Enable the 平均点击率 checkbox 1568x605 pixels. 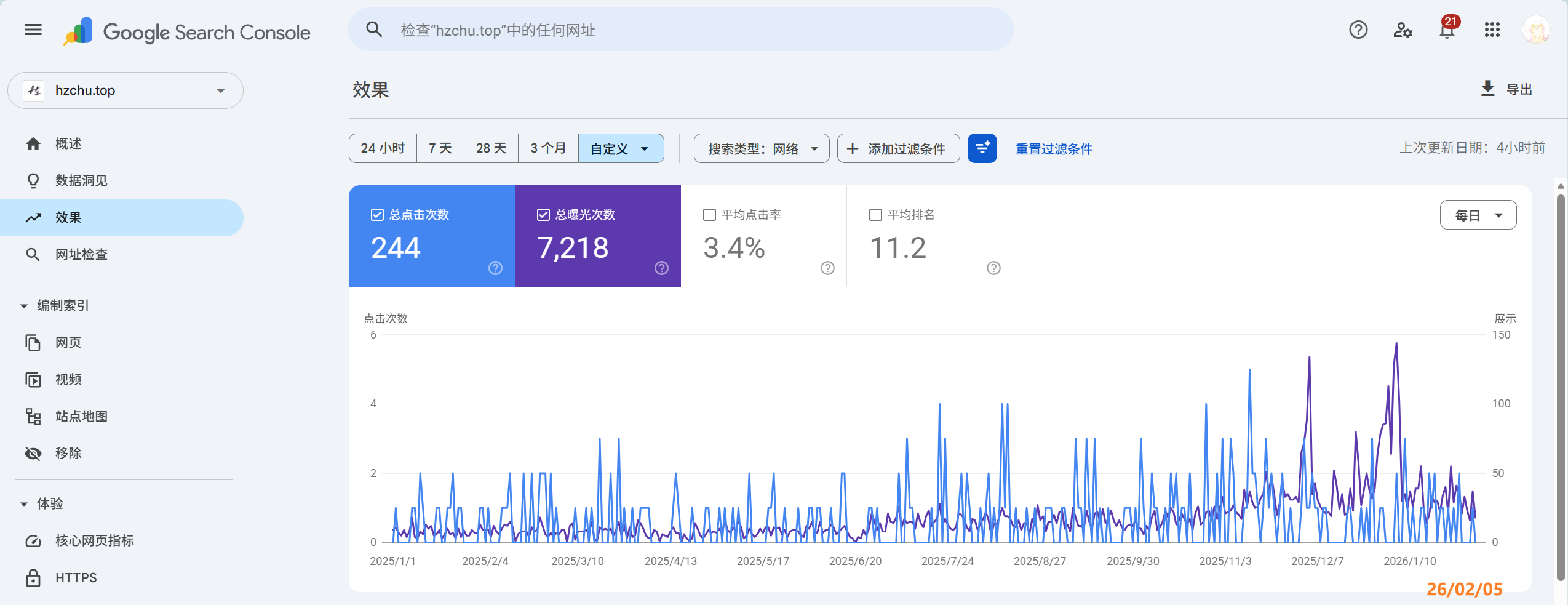tap(709, 214)
